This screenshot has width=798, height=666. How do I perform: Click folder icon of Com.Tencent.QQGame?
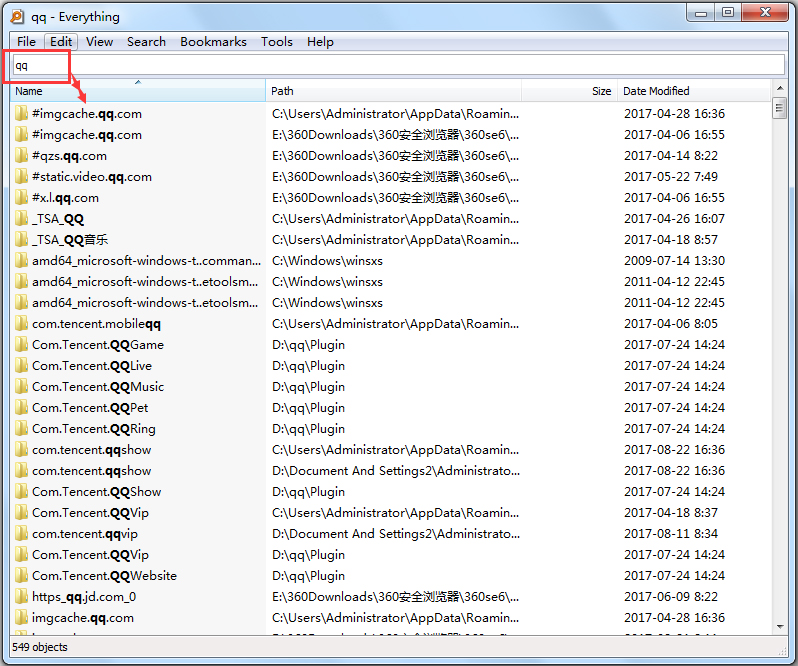[x=21, y=344]
